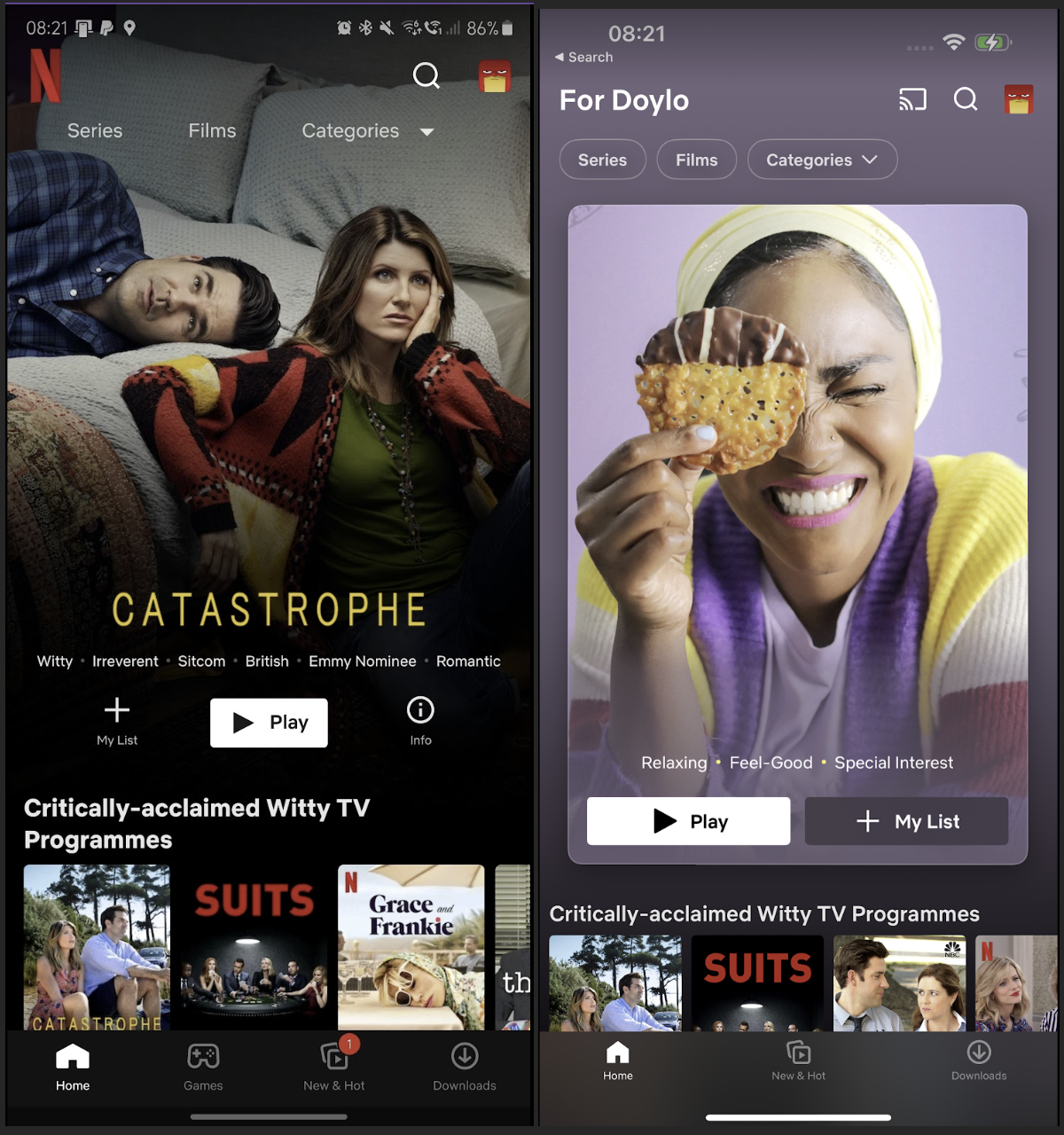Open the Games tab on the left screen

tap(203, 1068)
